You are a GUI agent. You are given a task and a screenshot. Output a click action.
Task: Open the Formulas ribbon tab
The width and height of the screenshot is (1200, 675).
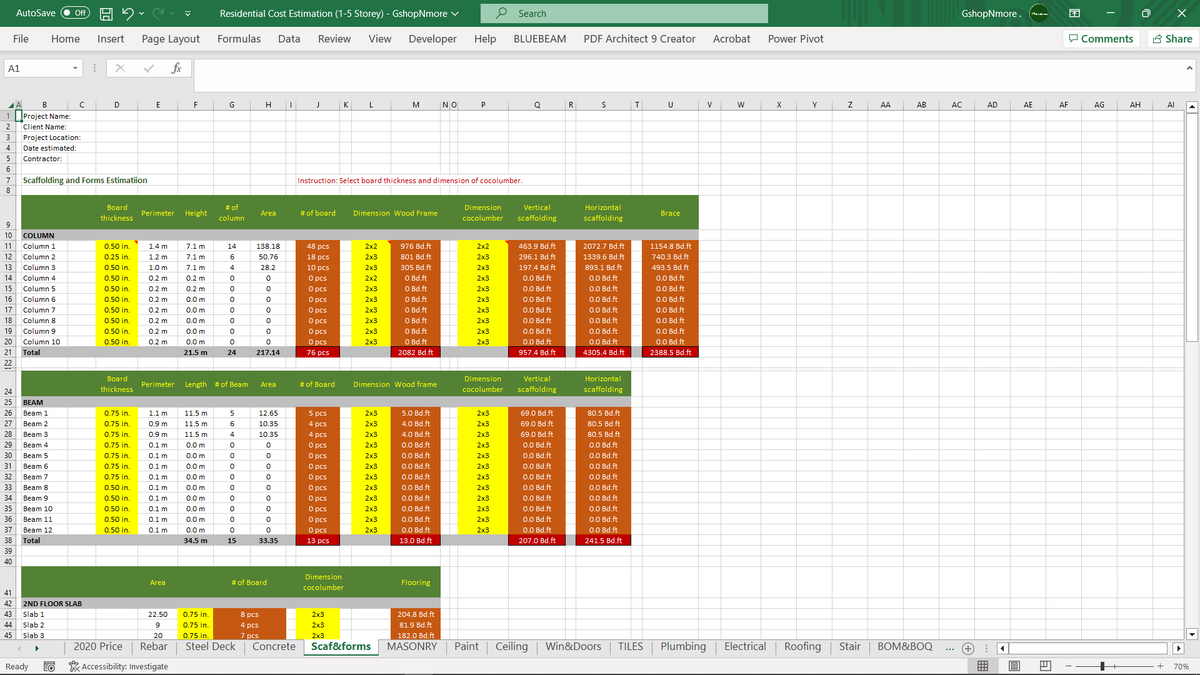click(x=239, y=39)
